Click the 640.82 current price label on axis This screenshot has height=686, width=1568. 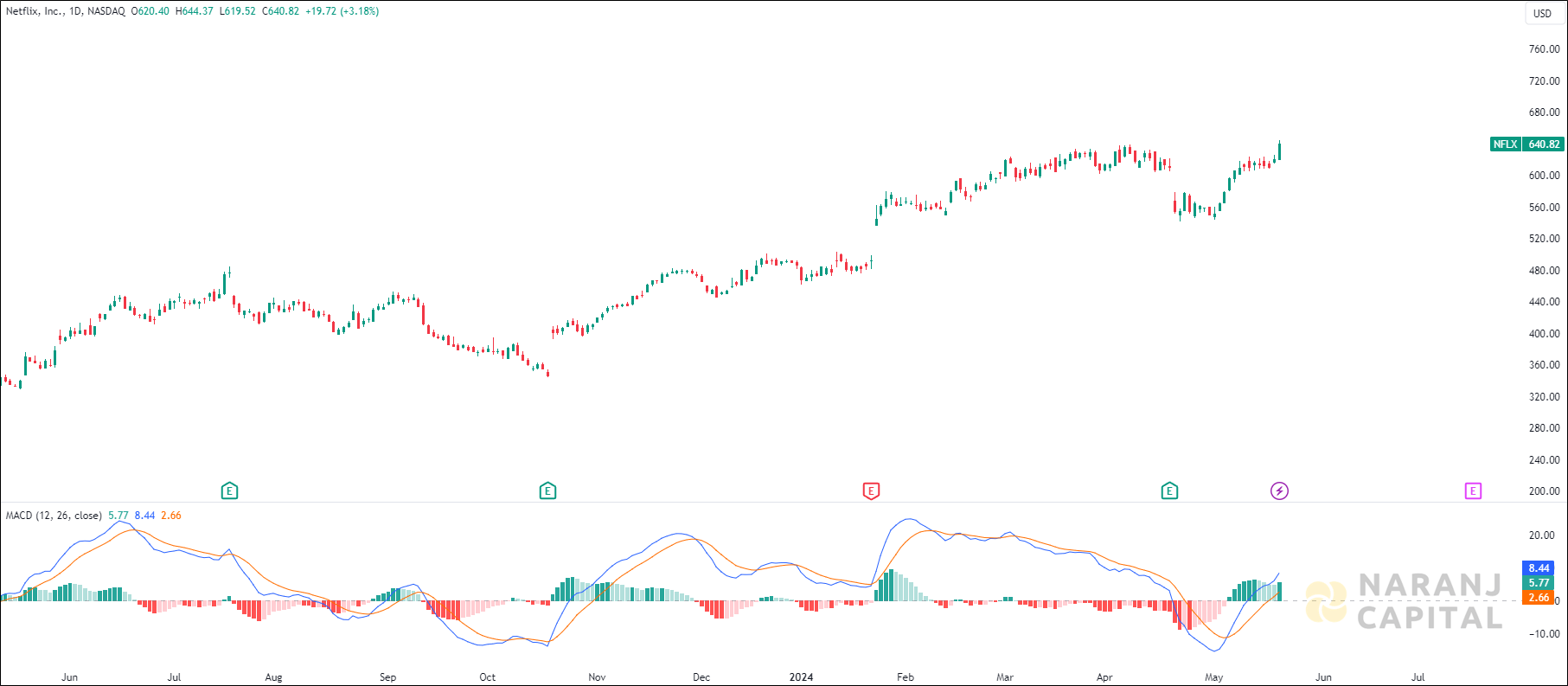pyautogui.click(x=1544, y=144)
